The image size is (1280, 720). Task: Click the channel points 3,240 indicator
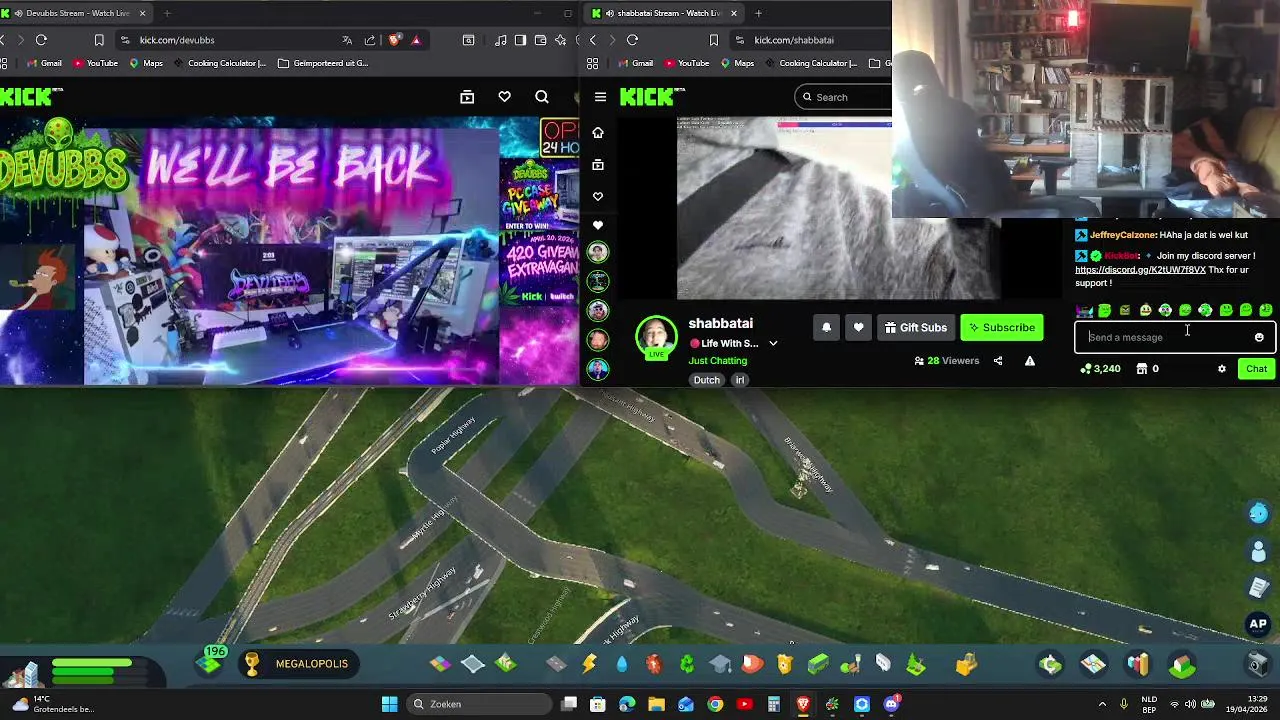pyautogui.click(x=1100, y=369)
